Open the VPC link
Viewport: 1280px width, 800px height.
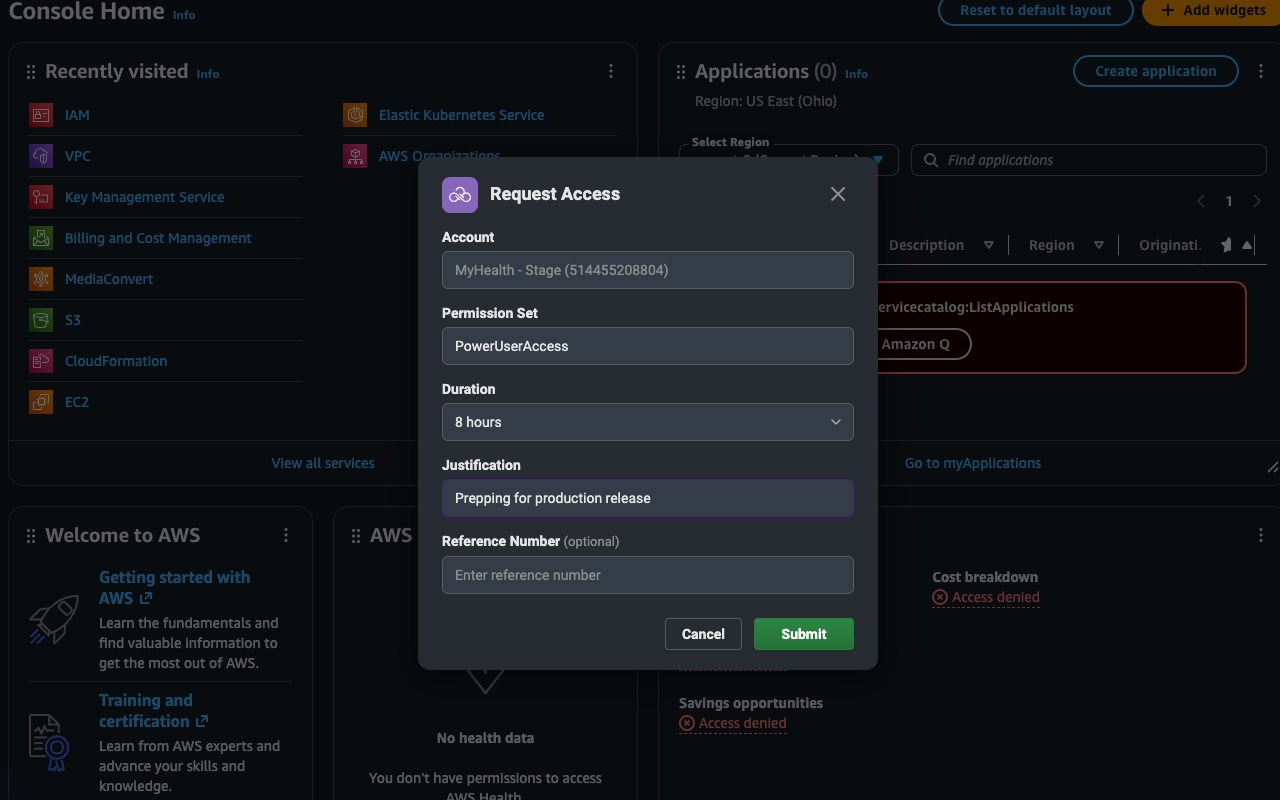(x=78, y=156)
